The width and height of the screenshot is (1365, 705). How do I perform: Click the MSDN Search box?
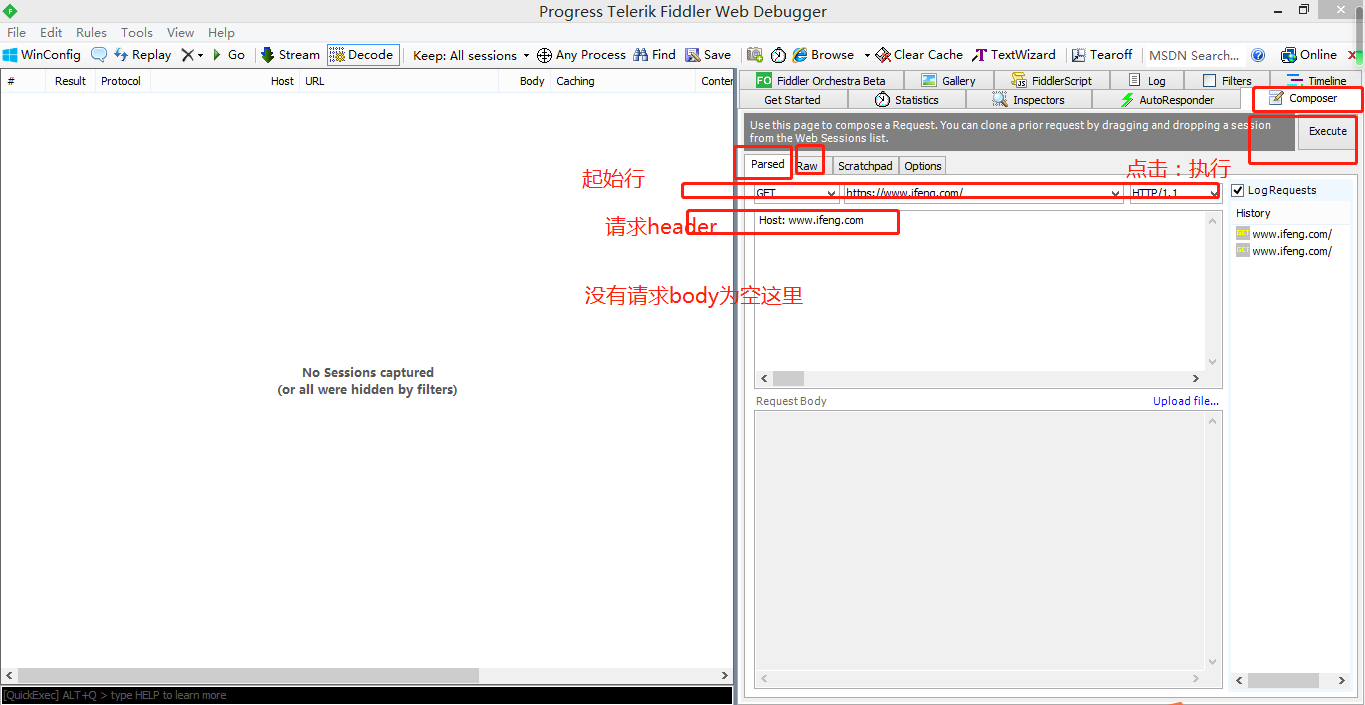pyautogui.click(x=1194, y=55)
